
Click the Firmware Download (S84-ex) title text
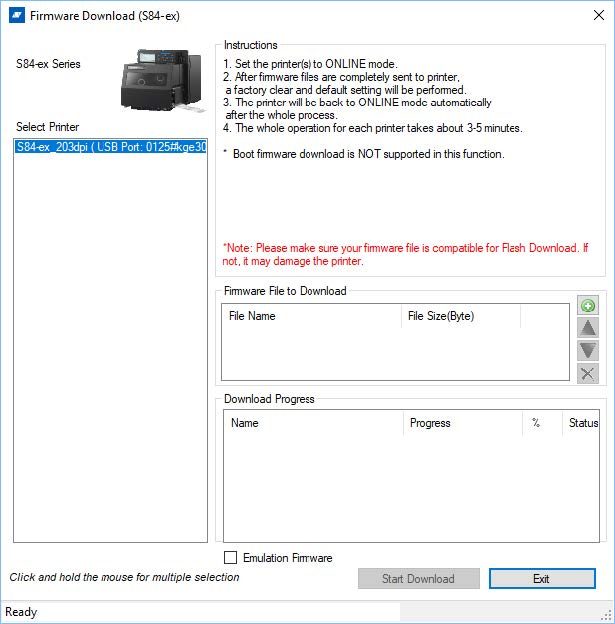105,16
